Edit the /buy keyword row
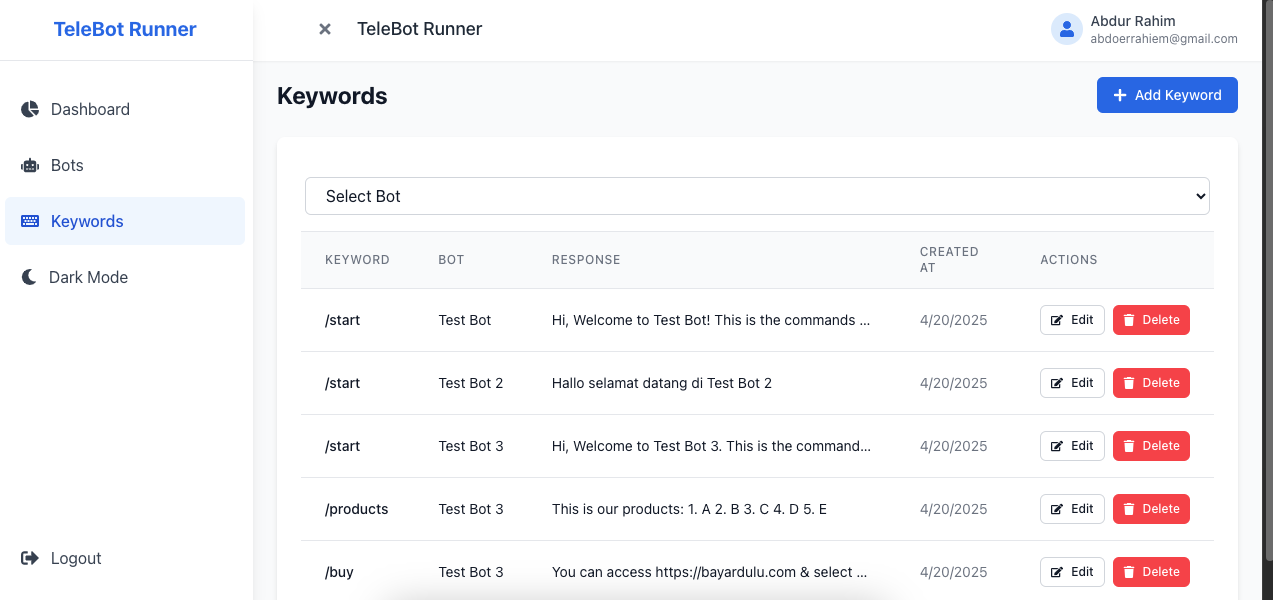 pyautogui.click(x=1072, y=572)
